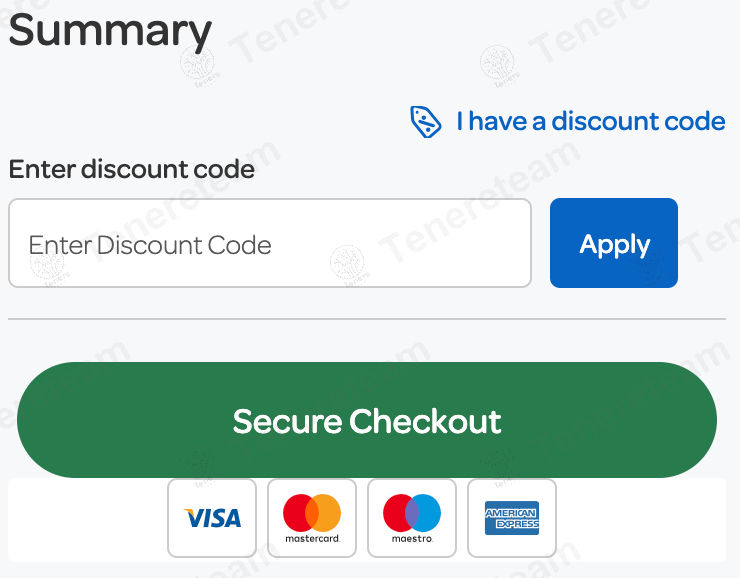Apply the entered discount code
This screenshot has height=578, width=740.
(x=614, y=244)
